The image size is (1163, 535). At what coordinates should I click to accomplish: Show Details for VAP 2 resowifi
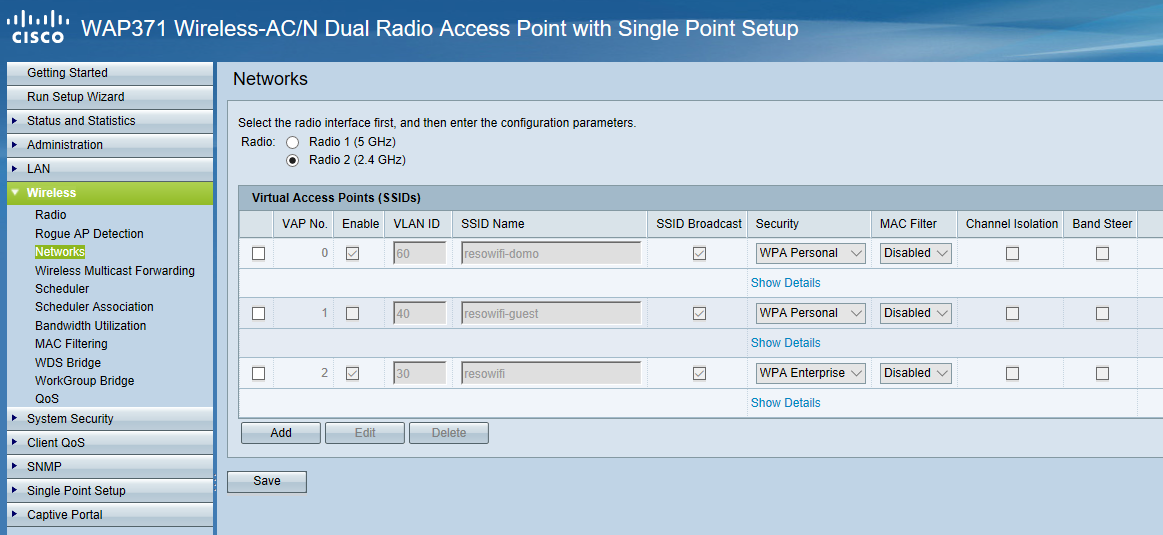click(x=785, y=403)
